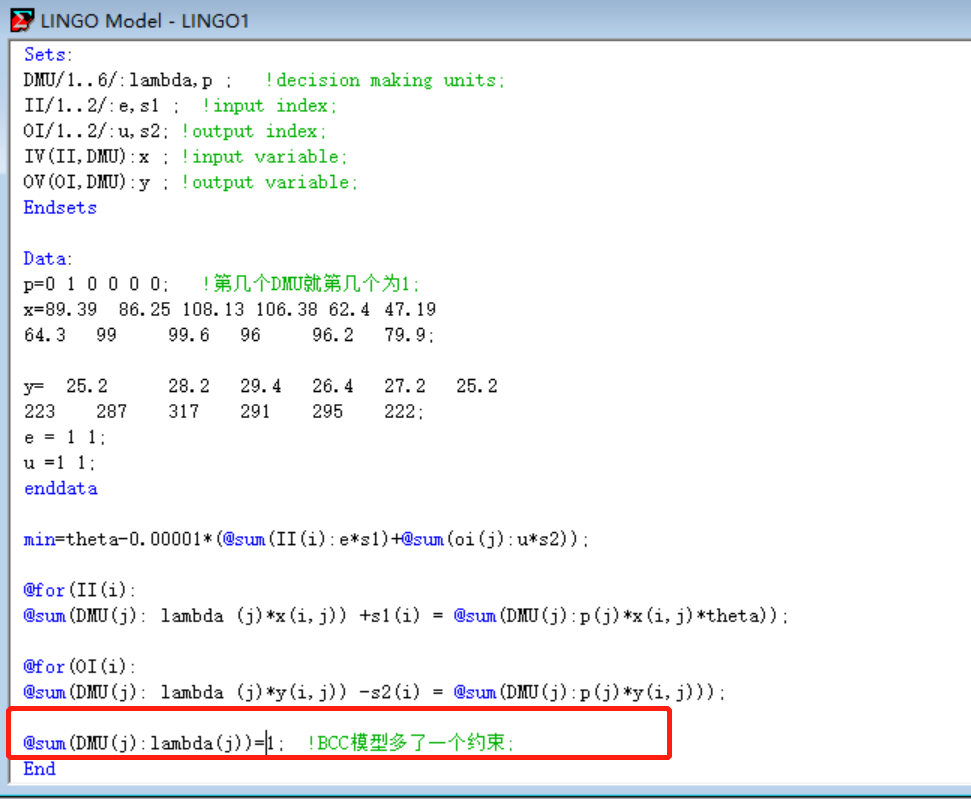971x799 pixels.
Task: Click the 'Data:' keyword
Action: click(x=48, y=258)
